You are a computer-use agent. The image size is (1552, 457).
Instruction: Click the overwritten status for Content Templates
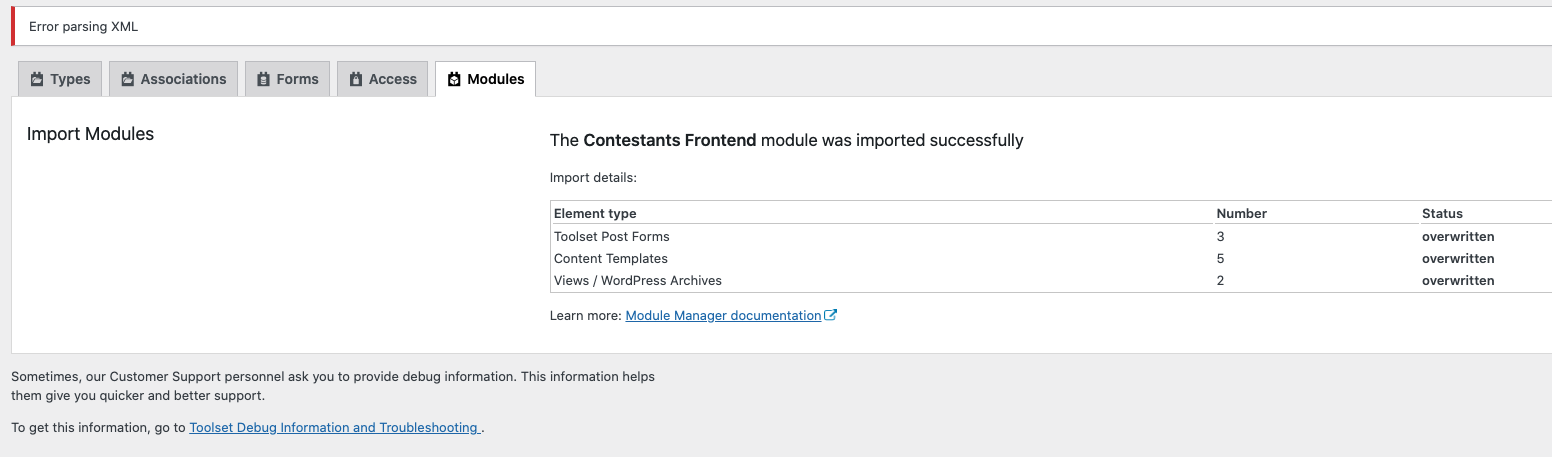coord(1458,259)
